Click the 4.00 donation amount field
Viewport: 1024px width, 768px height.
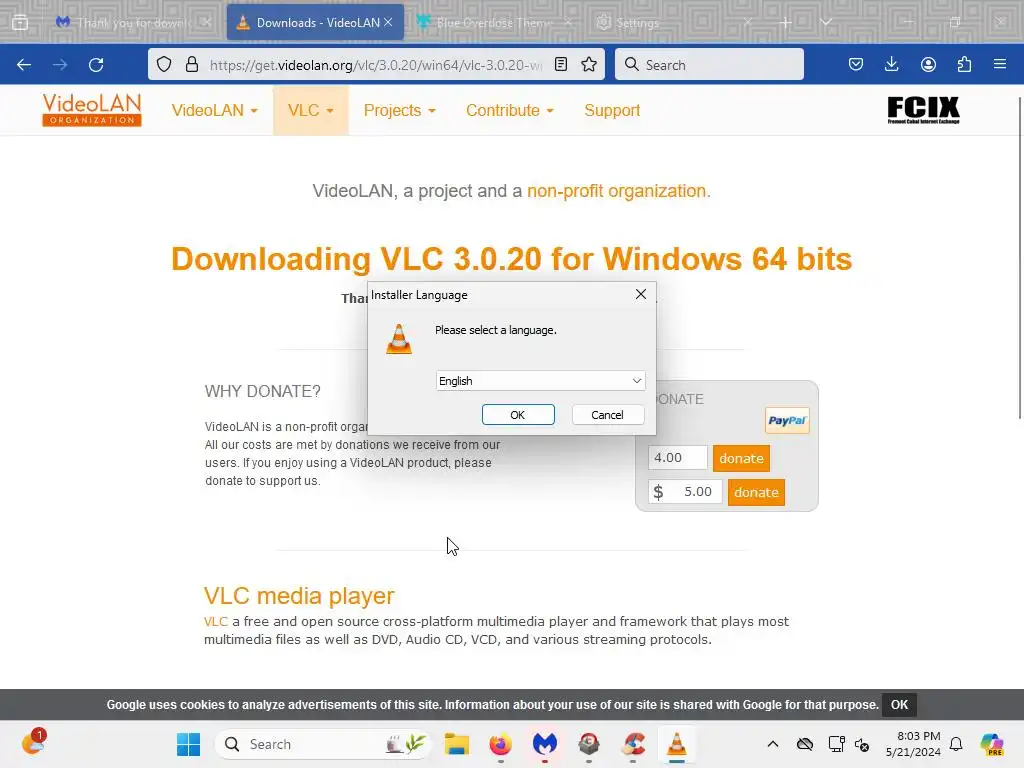pyautogui.click(x=677, y=458)
